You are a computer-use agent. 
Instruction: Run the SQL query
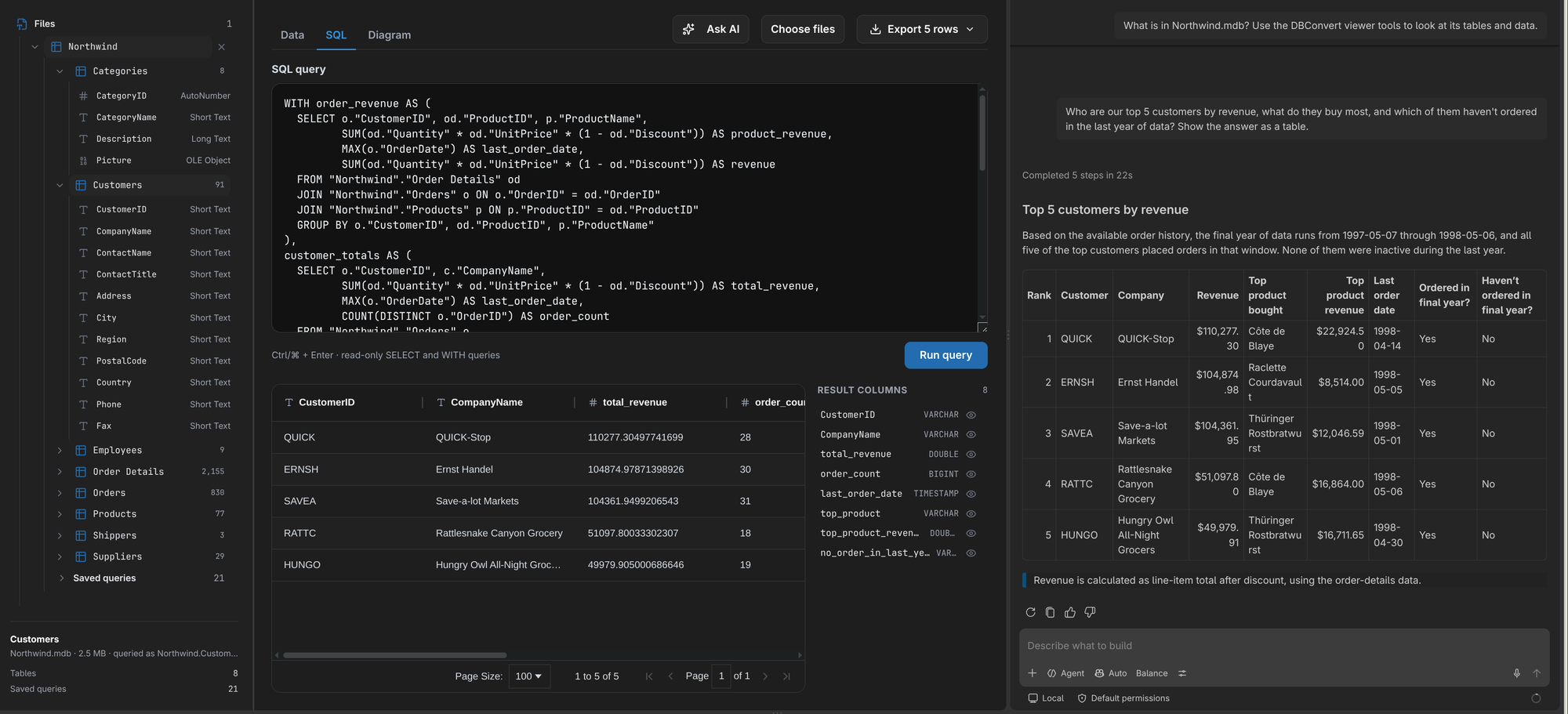click(x=946, y=355)
